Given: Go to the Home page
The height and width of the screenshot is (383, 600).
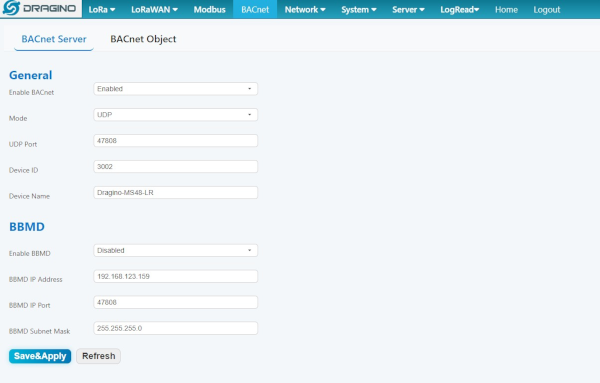Looking at the screenshot, I should (506, 10).
